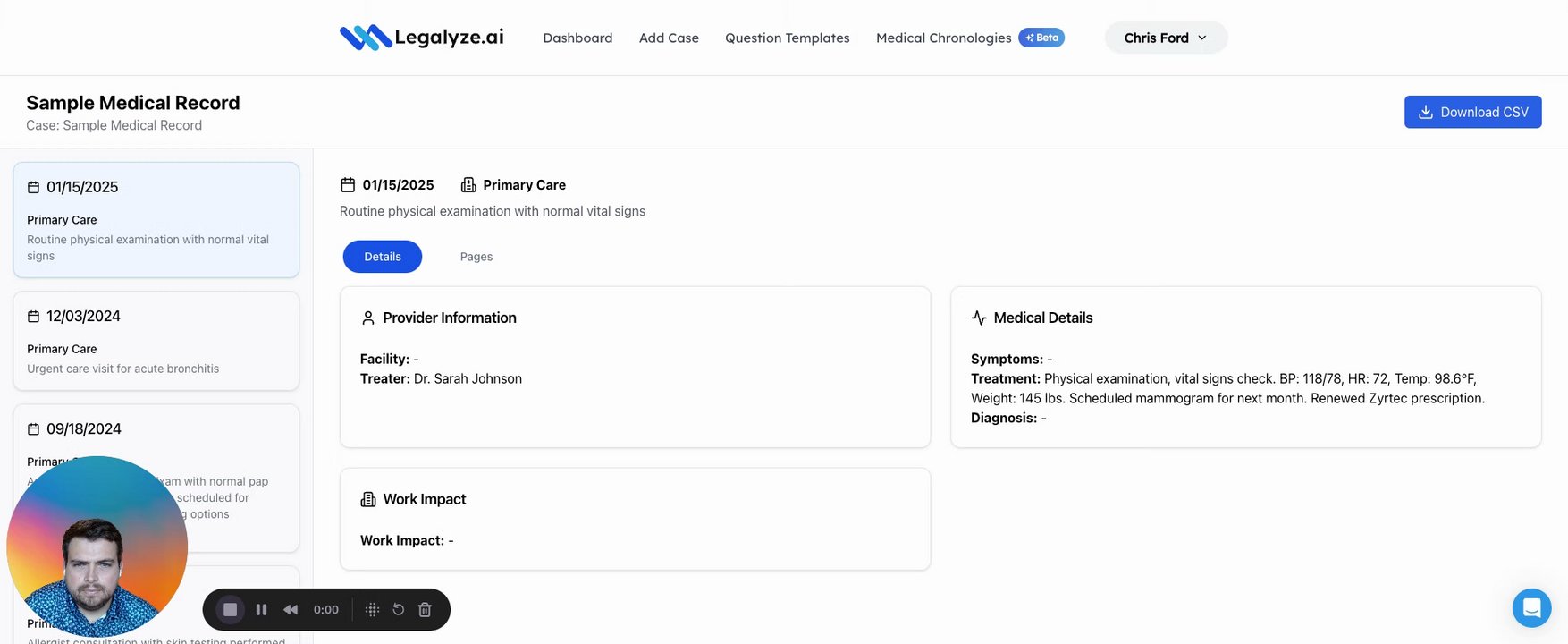This screenshot has width=1568, height=644.
Task: Open the Add Case page
Action: 669,38
